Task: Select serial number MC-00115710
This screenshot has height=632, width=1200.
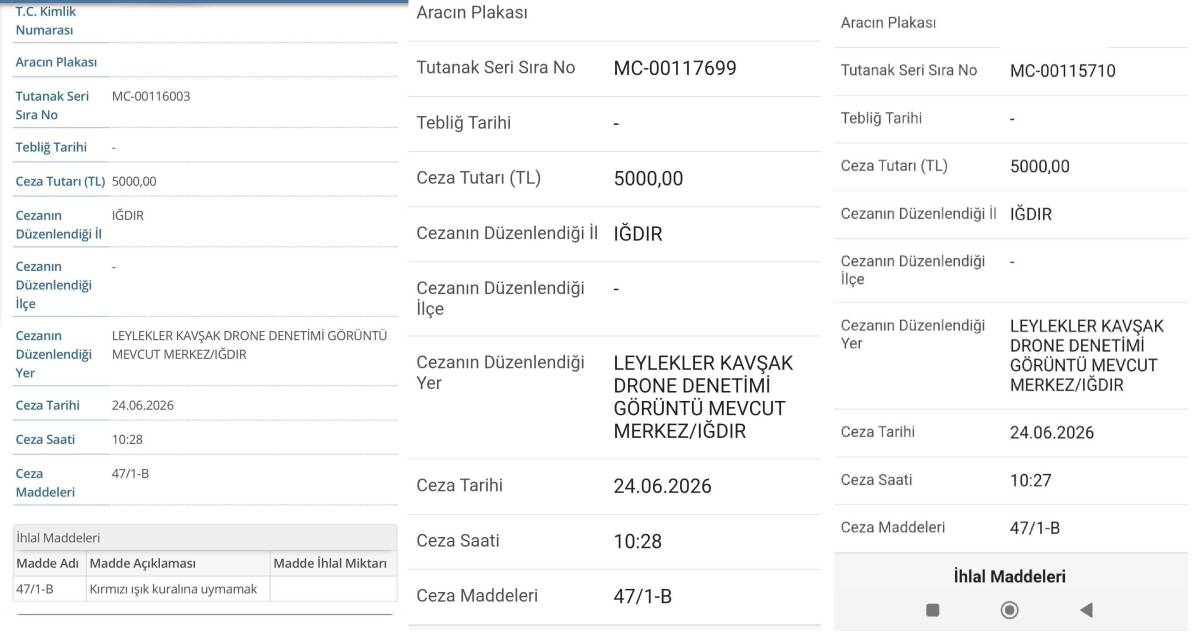Action: tap(1063, 71)
